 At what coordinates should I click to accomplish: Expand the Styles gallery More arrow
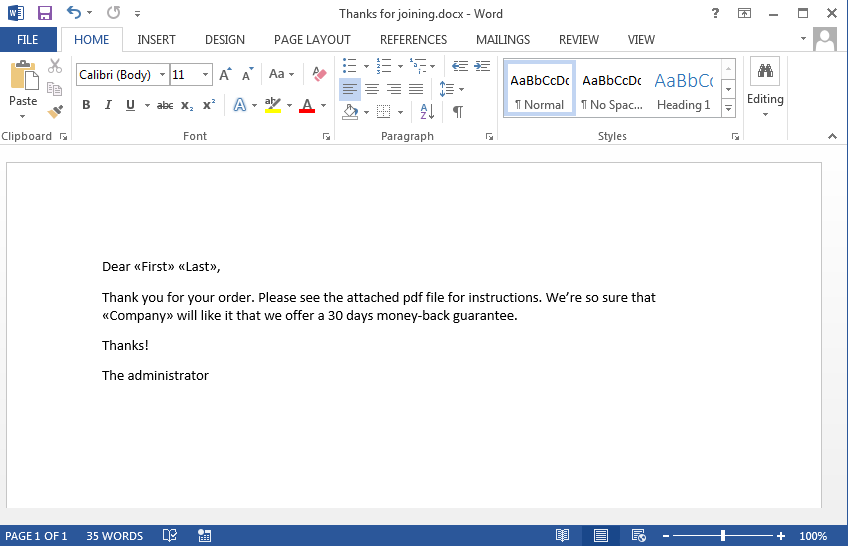728,108
